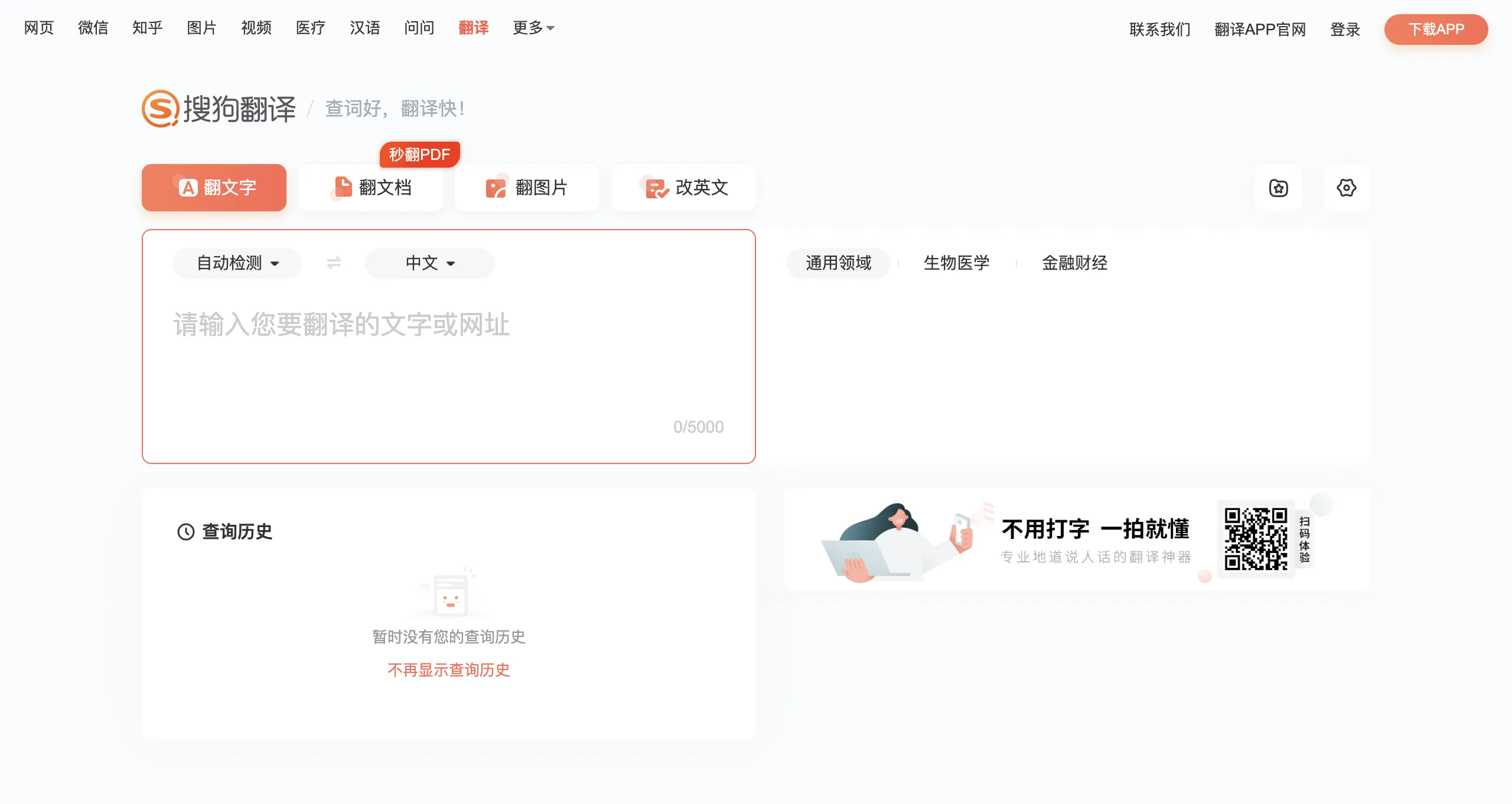Click the 不再显示查询历史 link
The width and height of the screenshot is (1512, 804).
(x=448, y=670)
